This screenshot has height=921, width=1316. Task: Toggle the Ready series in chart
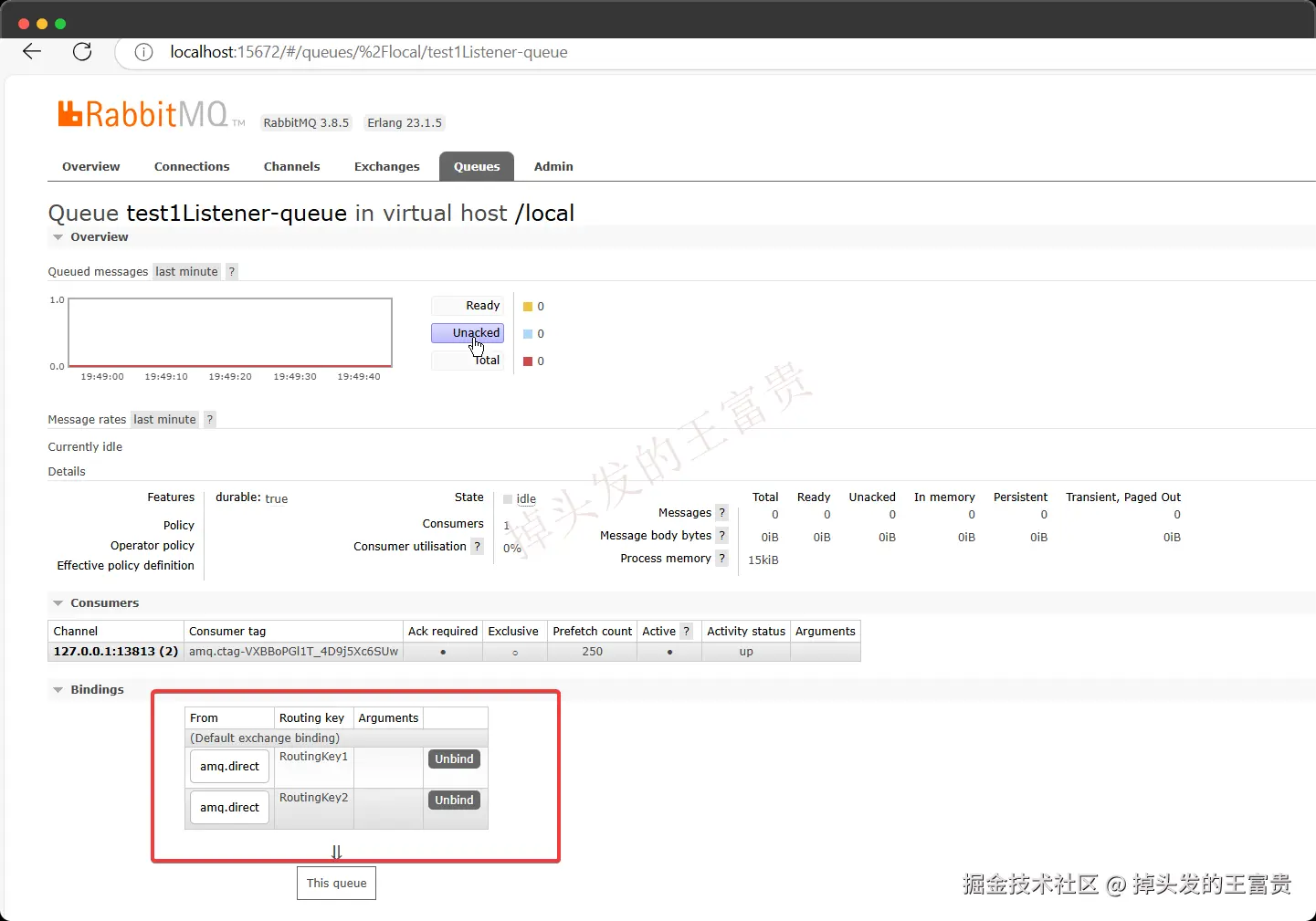coord(468,306)
